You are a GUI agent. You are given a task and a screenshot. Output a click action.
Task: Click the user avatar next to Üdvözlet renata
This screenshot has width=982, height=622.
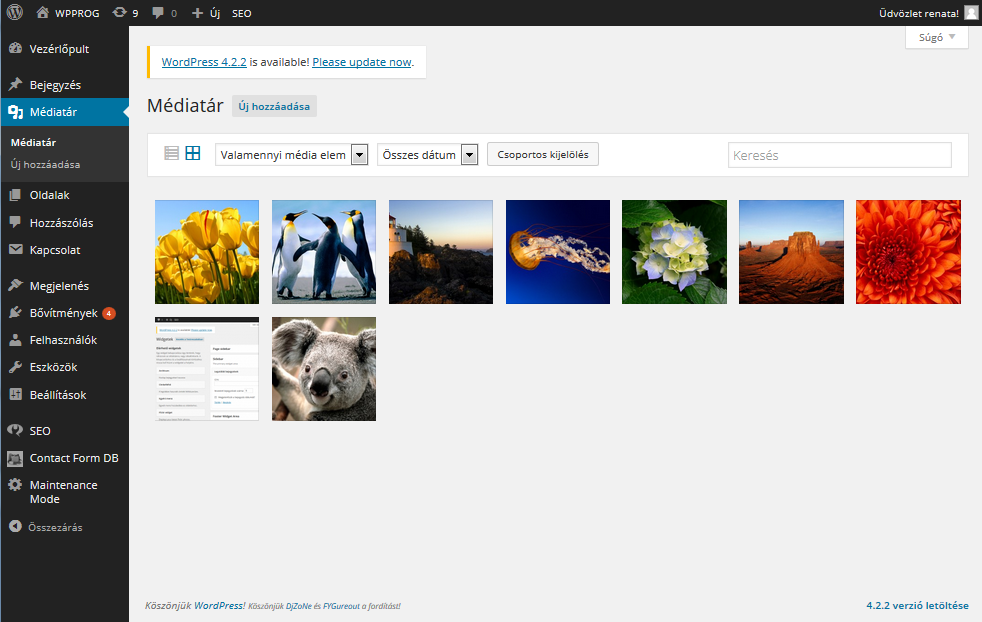coord(971,13)
